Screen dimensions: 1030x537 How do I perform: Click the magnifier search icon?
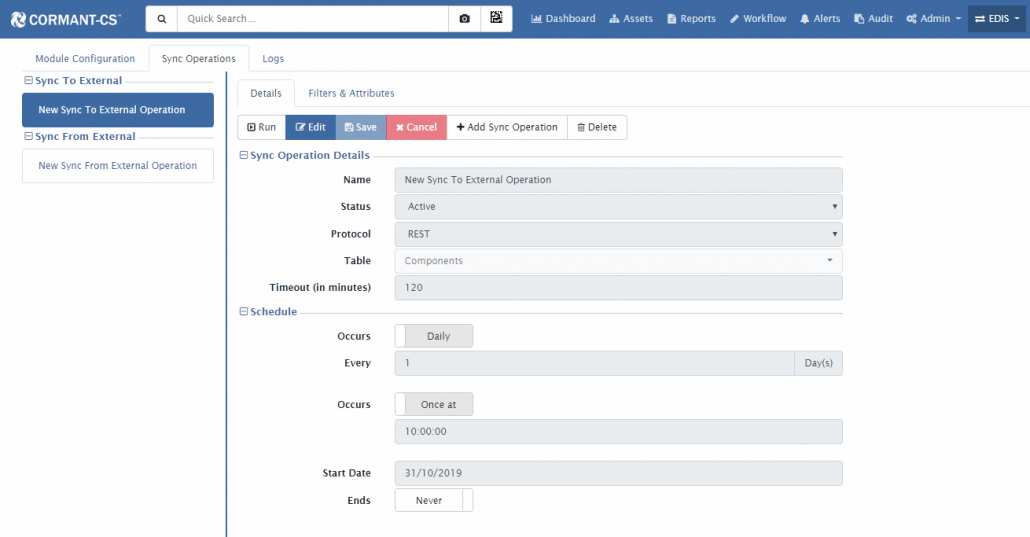pyautogui.click(x=162, y=19)
